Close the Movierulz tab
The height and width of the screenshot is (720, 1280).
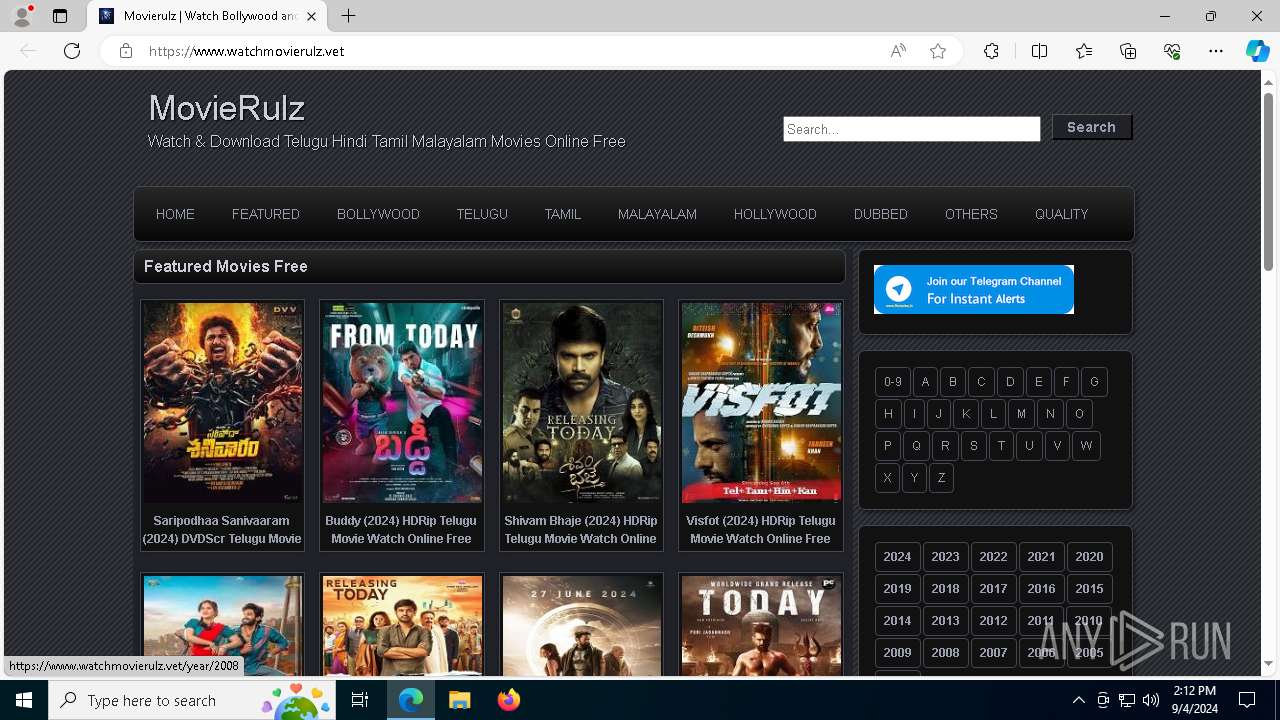311,16
